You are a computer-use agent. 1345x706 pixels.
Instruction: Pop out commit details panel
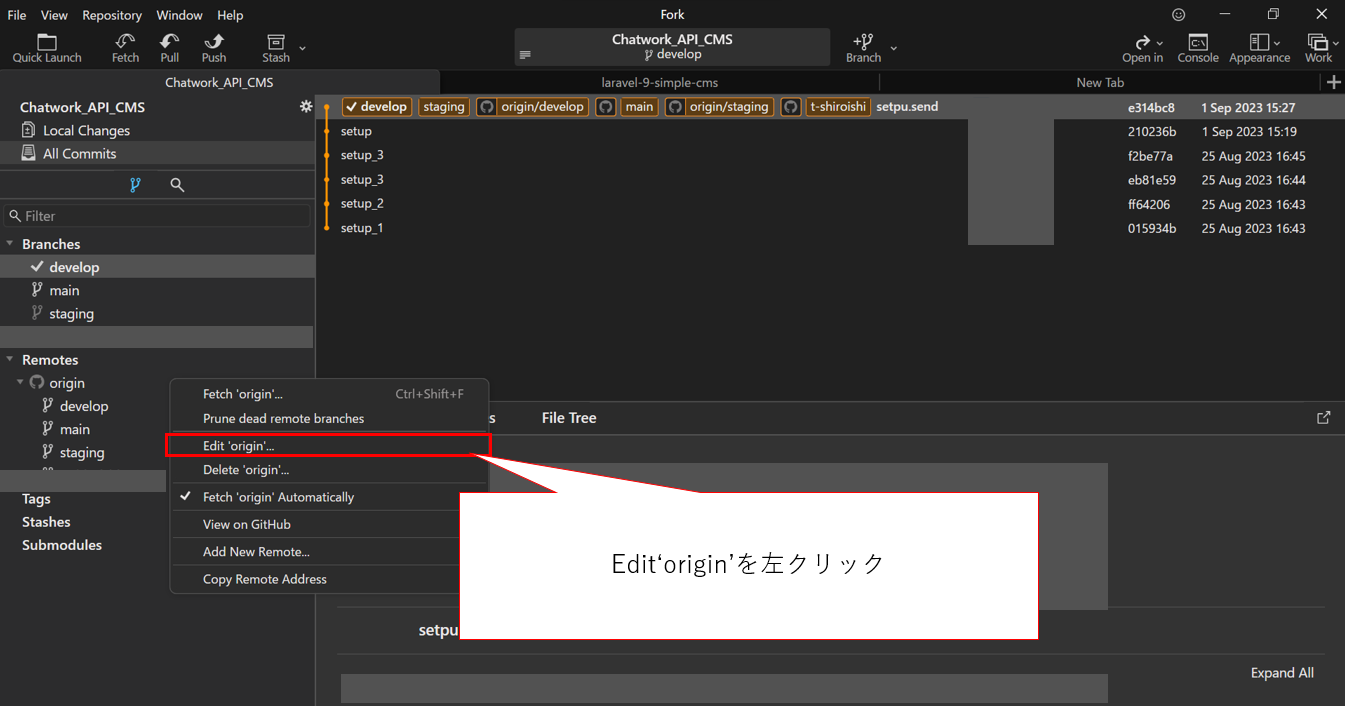(x=1324, y=418)
